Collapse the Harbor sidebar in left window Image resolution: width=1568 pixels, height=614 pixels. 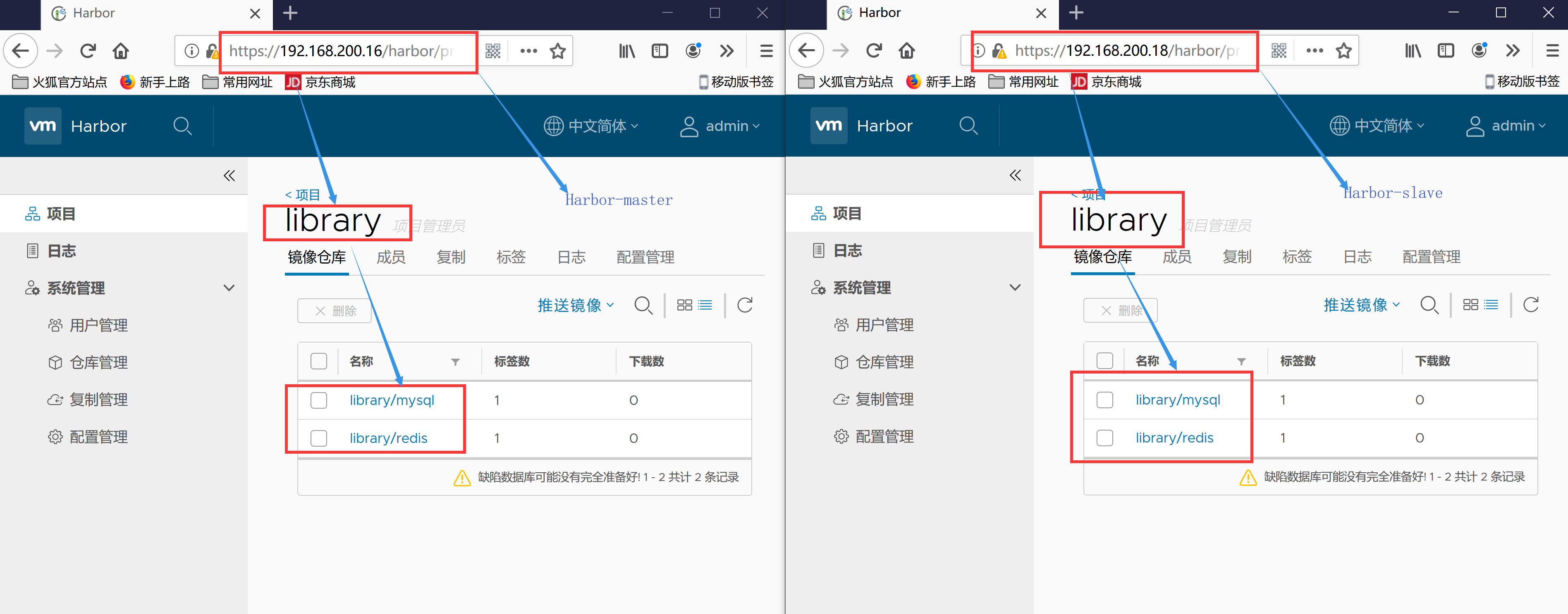click(x=229, y=176)
